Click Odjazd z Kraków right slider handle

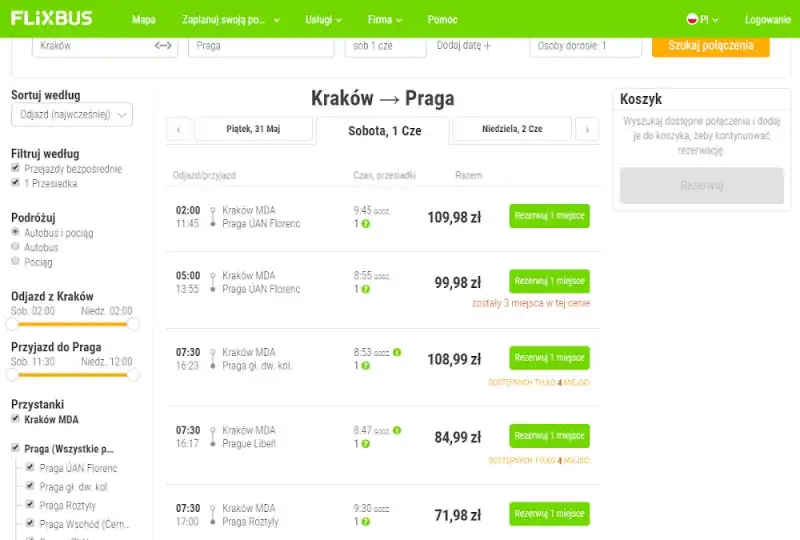point(133,324)
